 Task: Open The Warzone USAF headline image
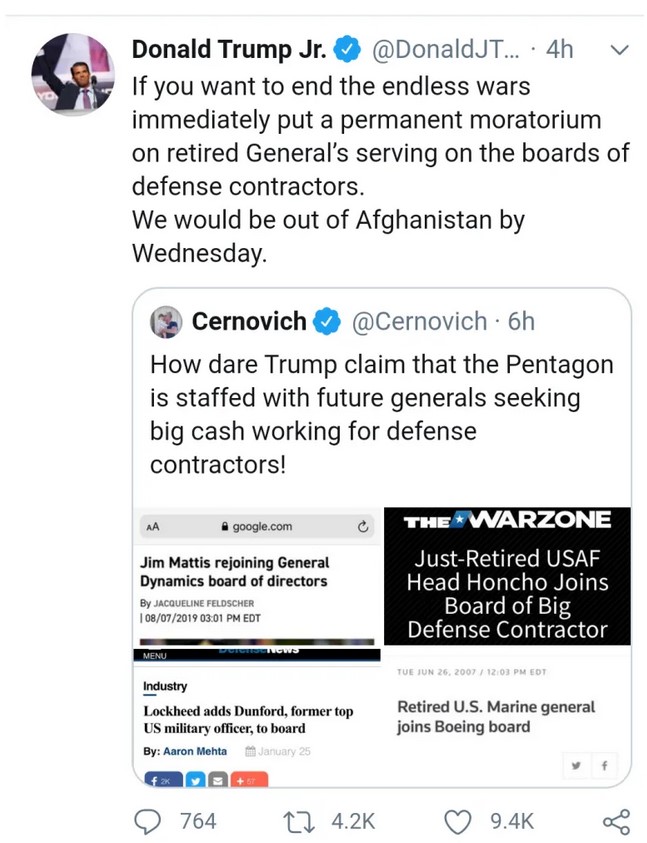(508, 576)
